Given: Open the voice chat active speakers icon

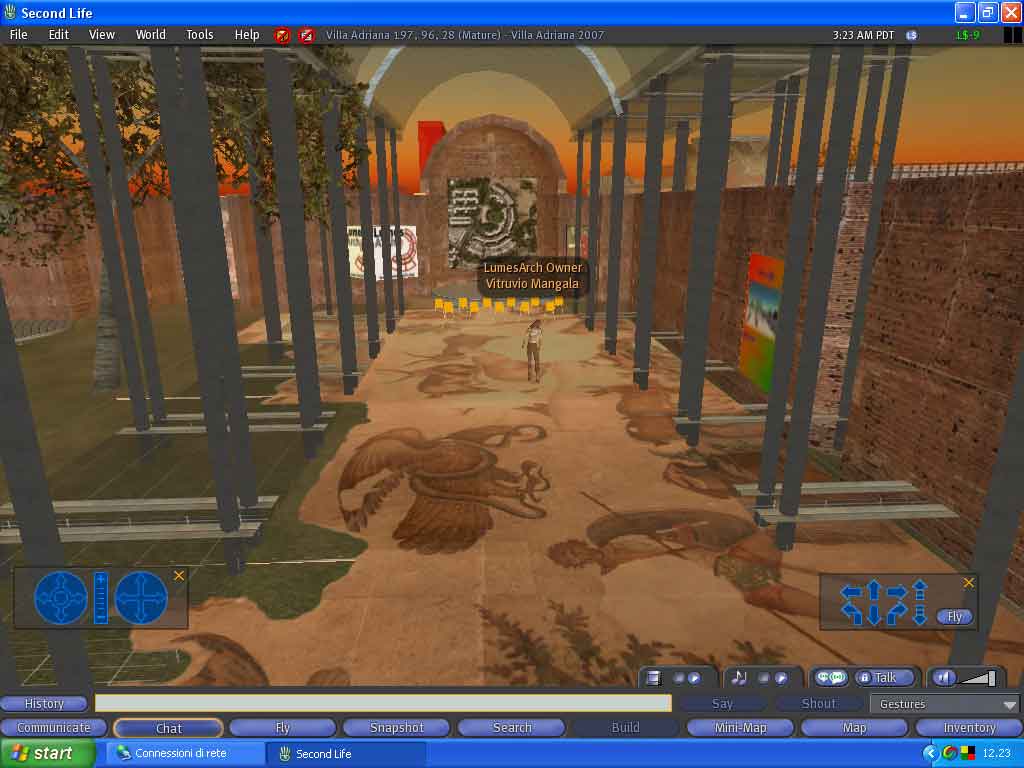Looking at the screenshot, I should click(830, 678).
